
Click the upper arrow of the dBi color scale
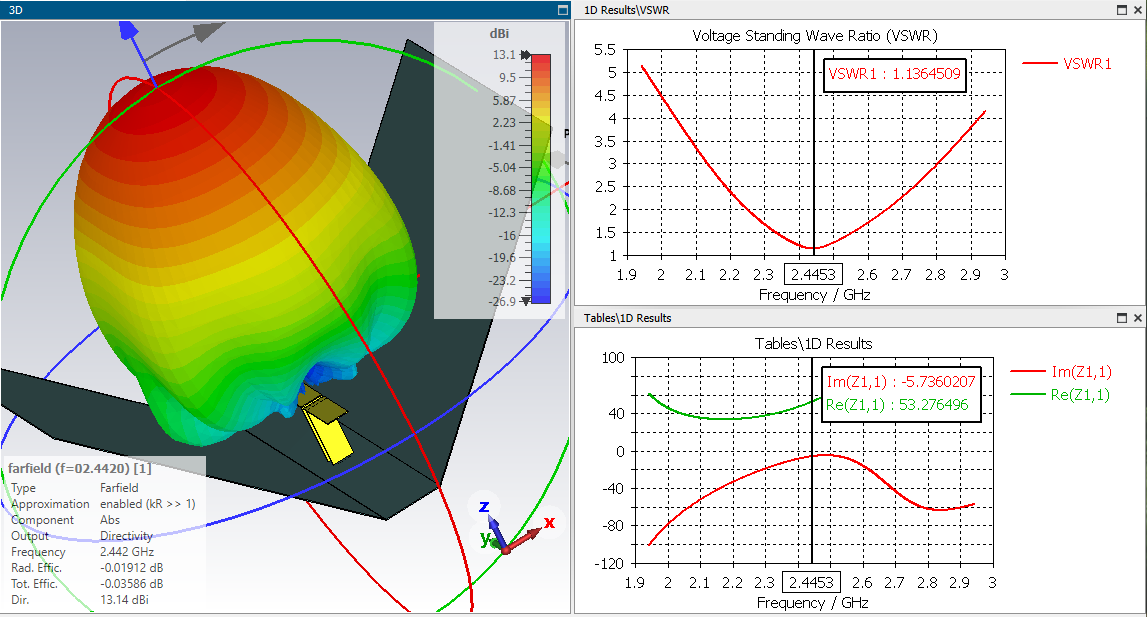pyautogui.click(x=525, y=55)
